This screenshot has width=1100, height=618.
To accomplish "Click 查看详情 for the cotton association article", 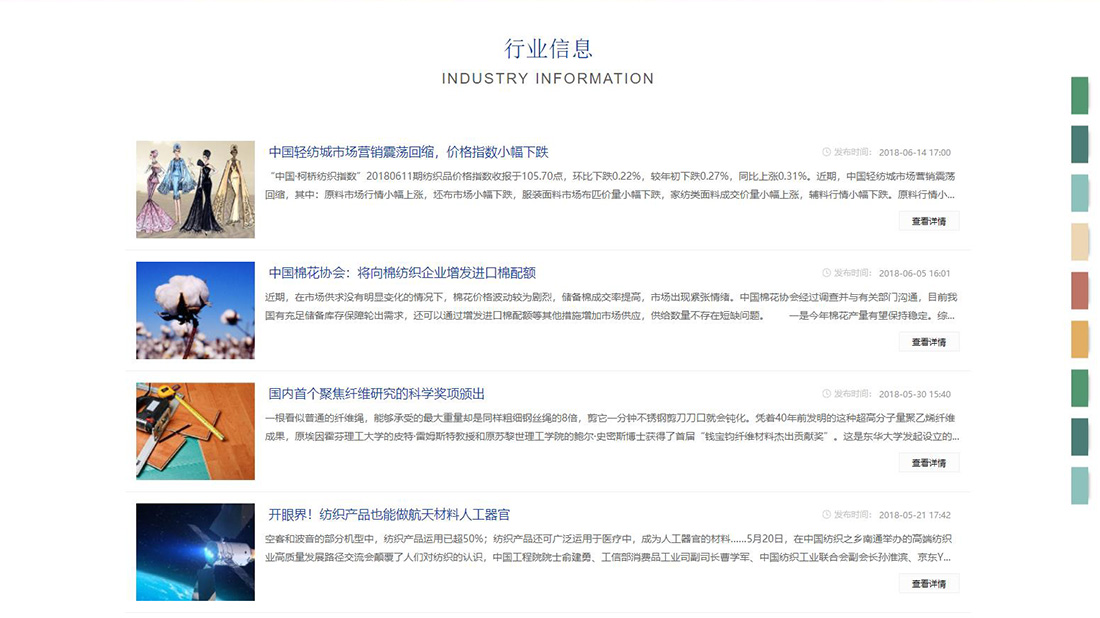I will (x=930, y=341).
